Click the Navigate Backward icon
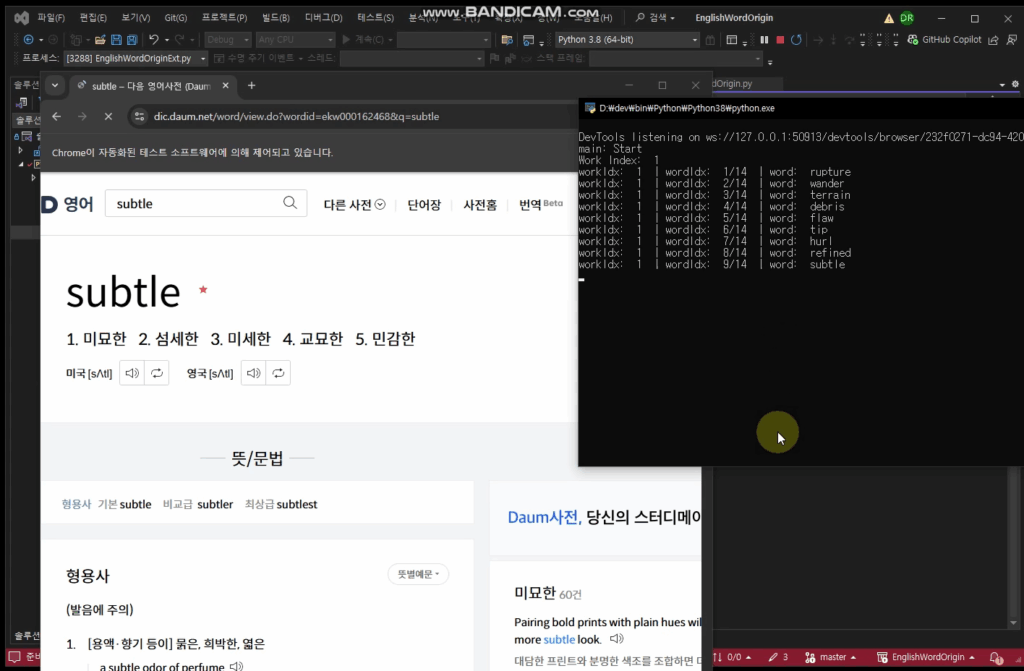Image resolution: width=1024 pixels, height=671 pixels. [28, 40]
